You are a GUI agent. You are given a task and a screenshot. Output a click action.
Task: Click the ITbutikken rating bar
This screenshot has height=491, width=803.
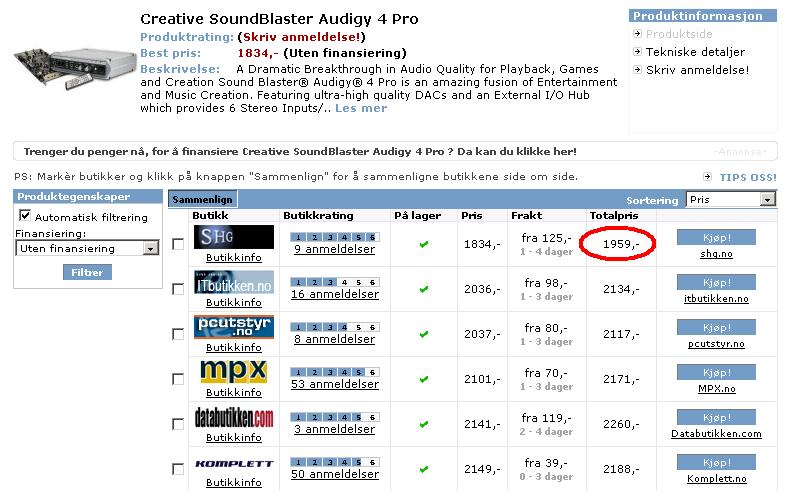point(335,282)
